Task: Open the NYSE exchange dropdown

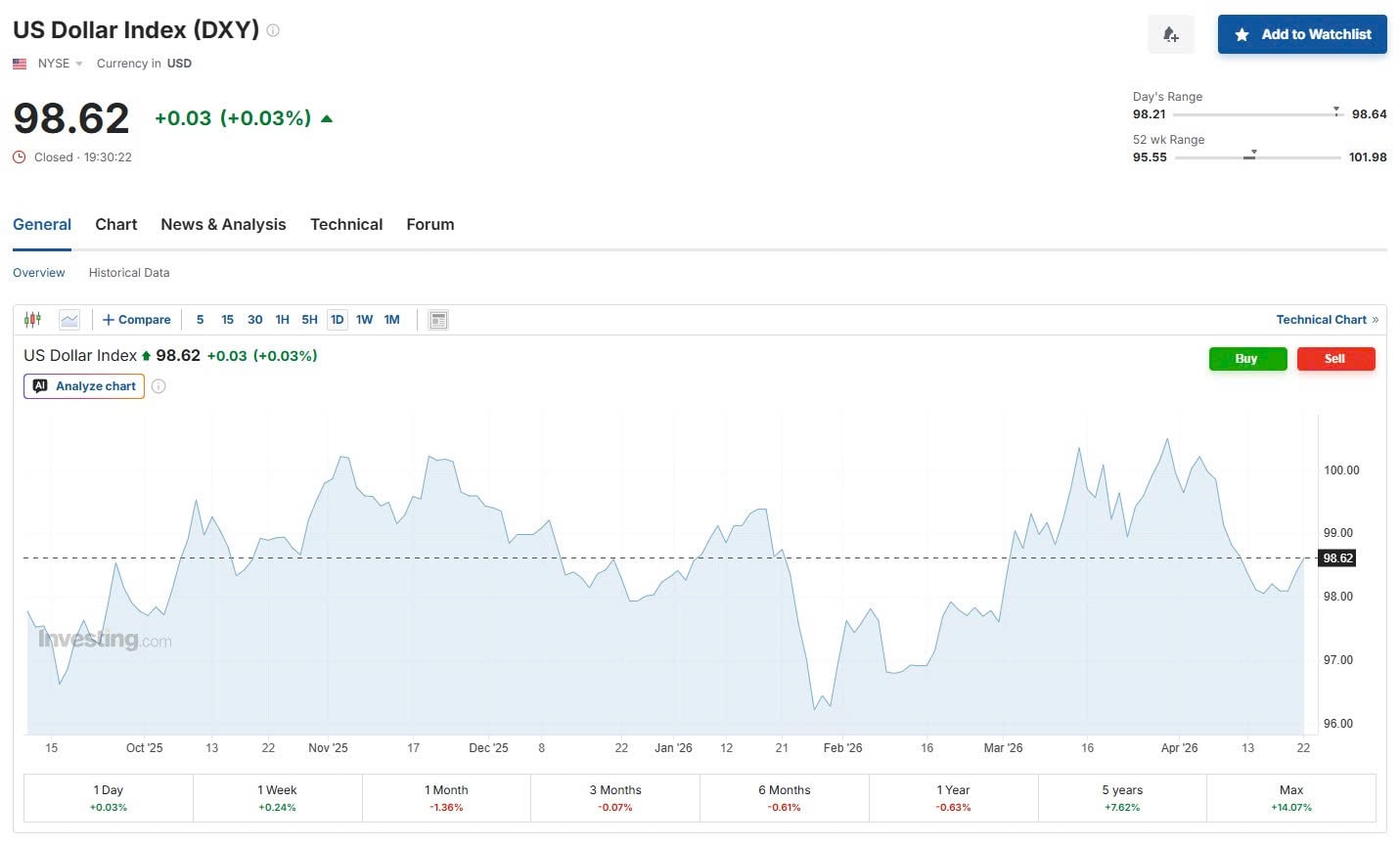Action: [60, 64]
